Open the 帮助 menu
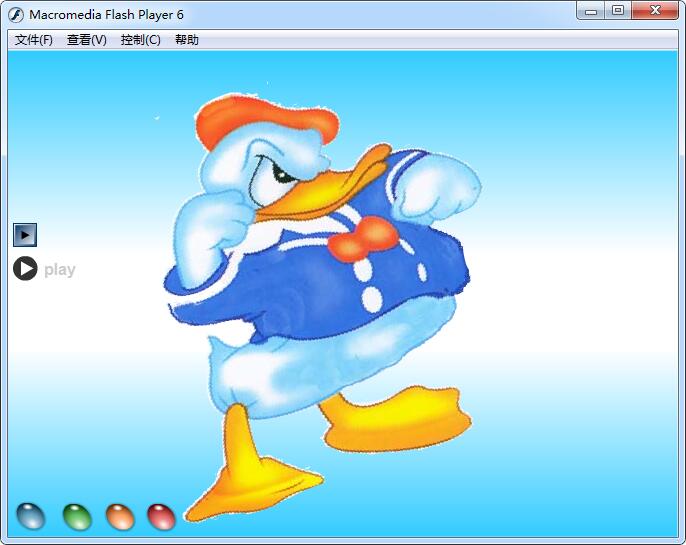The width and height of the screenshot is (686, 545). pyautogui.click(x=187, y=40)
